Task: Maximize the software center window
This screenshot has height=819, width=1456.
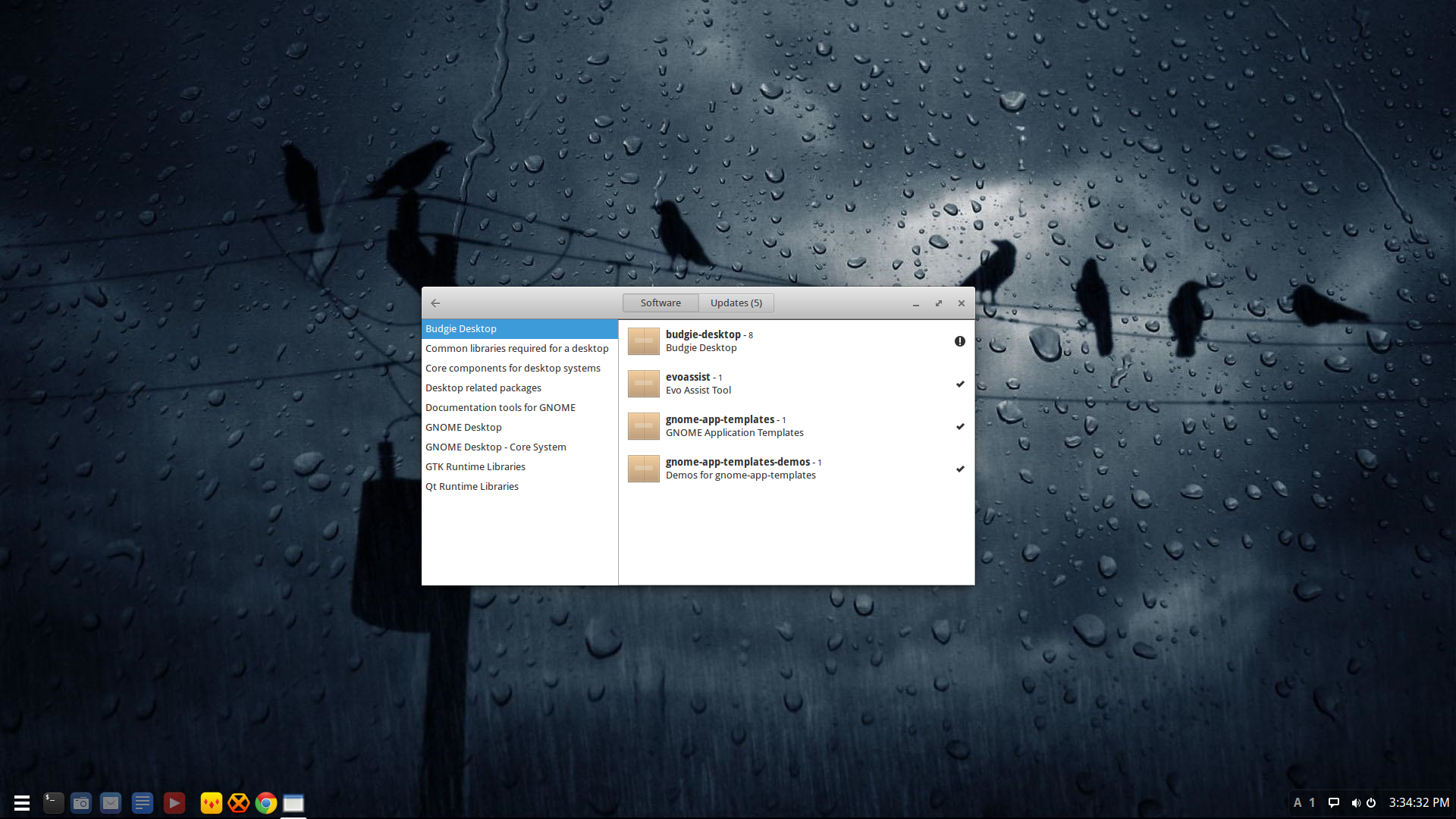Action: pyautogui.click(x=939, y=303)
